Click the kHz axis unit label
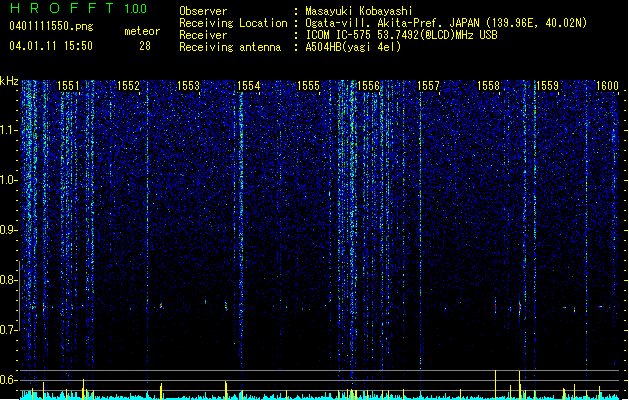 (9, 81)
